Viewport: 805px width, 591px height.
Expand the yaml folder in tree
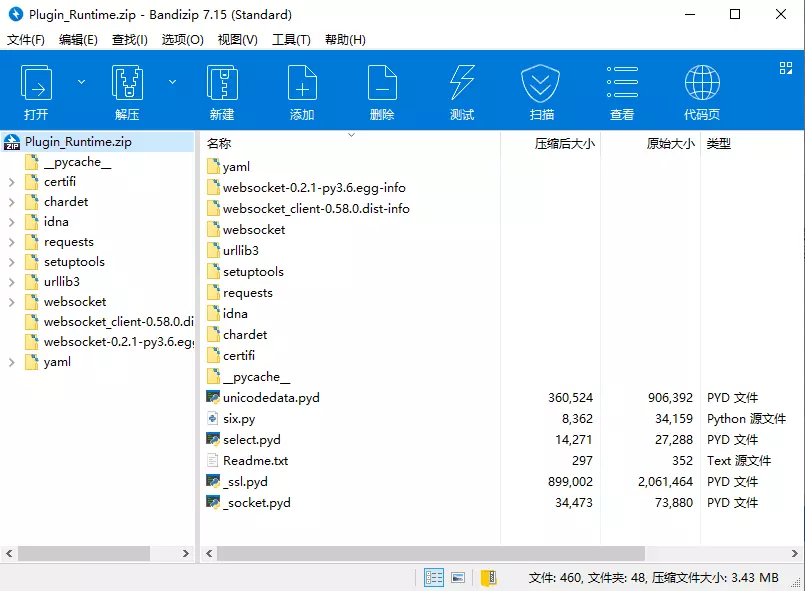pyautogui.click(x=12, y=363)
